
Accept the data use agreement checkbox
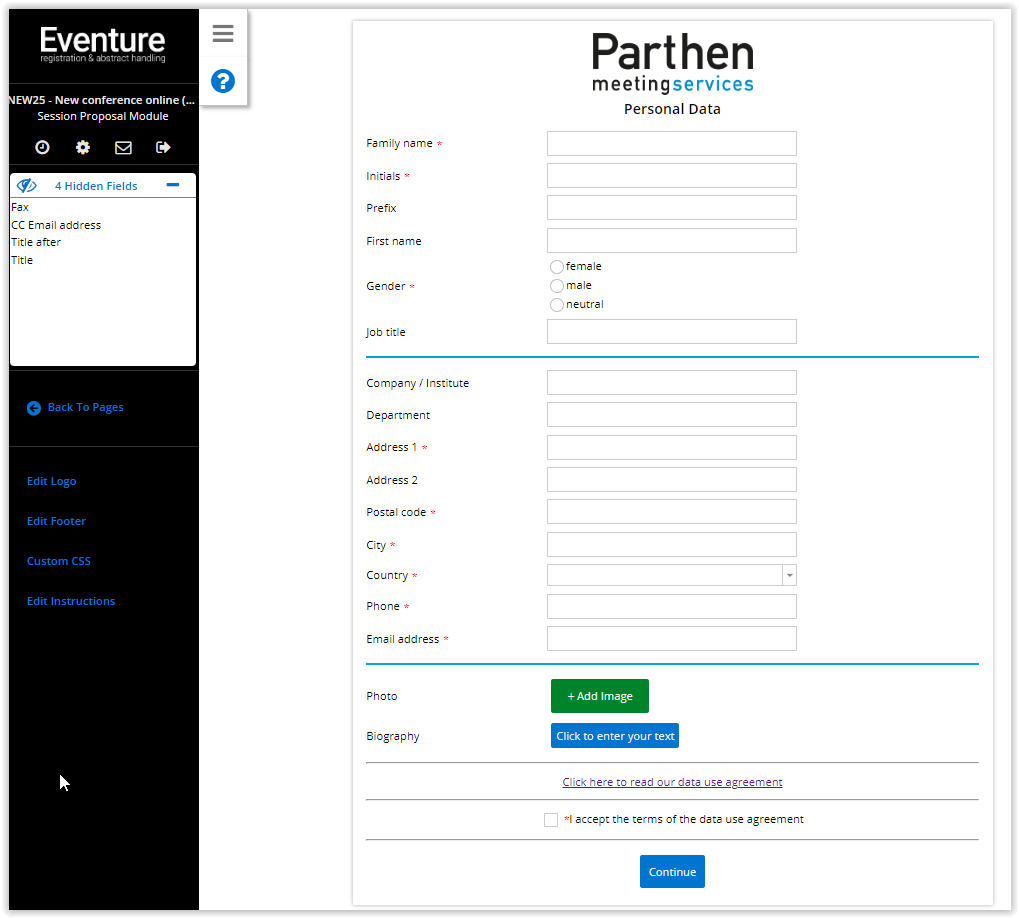click(551, 820)
